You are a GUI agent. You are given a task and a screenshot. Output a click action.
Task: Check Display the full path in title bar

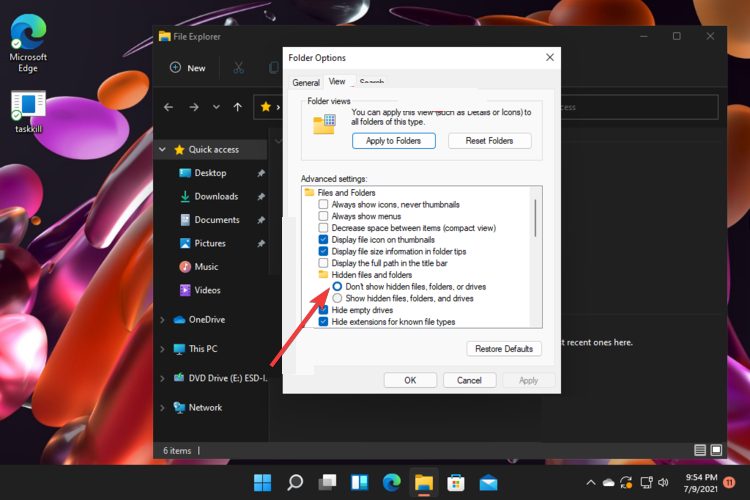click(x=323, y=263)
